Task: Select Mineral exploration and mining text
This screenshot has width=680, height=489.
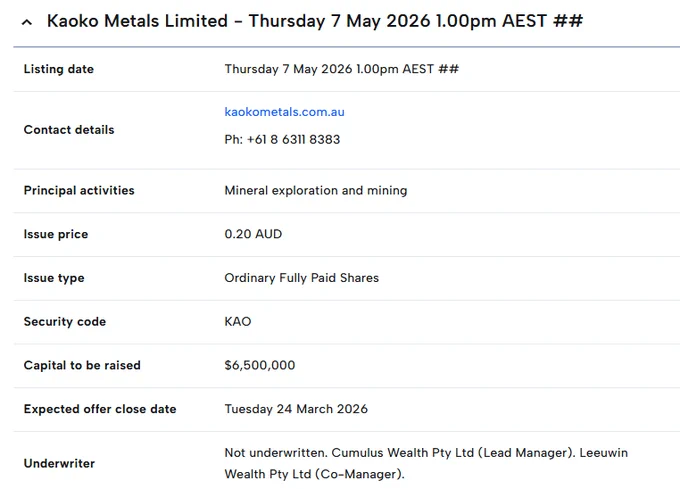Action: tap(316, 190)
